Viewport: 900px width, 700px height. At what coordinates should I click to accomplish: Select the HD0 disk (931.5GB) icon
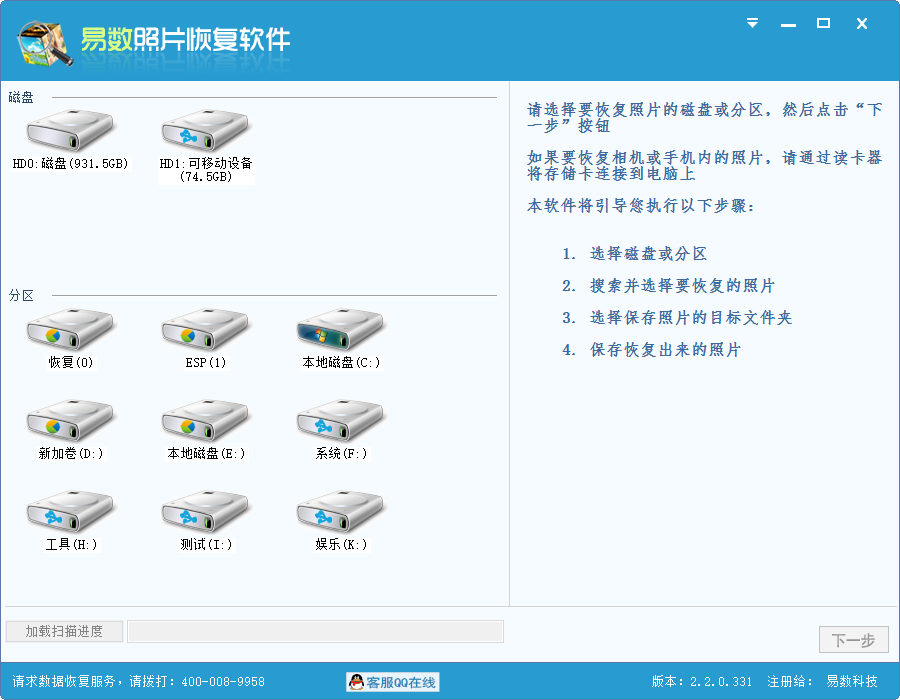click(x=72, y=132)
